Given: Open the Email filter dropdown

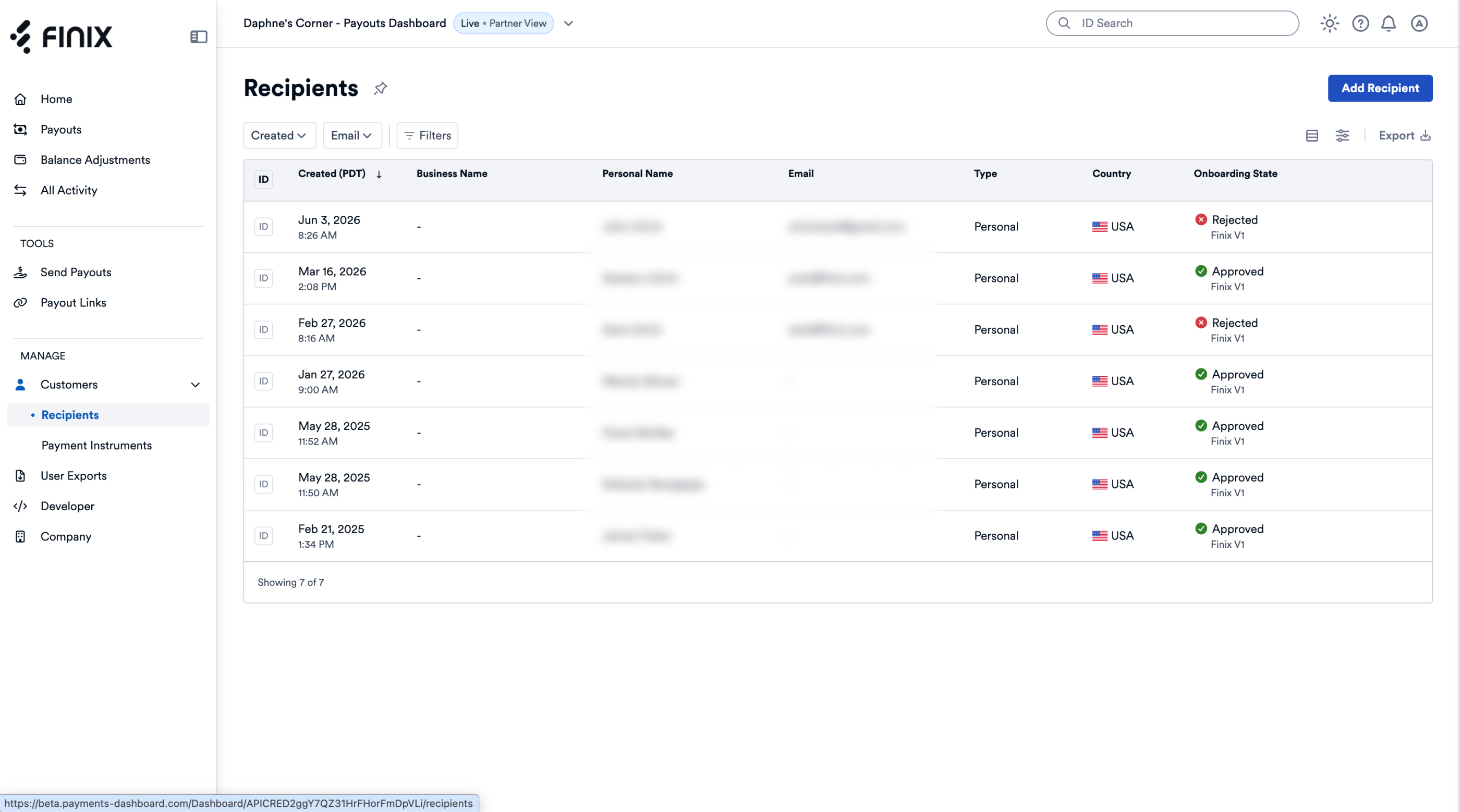Looking at the screenshot, I should [352, 136].
